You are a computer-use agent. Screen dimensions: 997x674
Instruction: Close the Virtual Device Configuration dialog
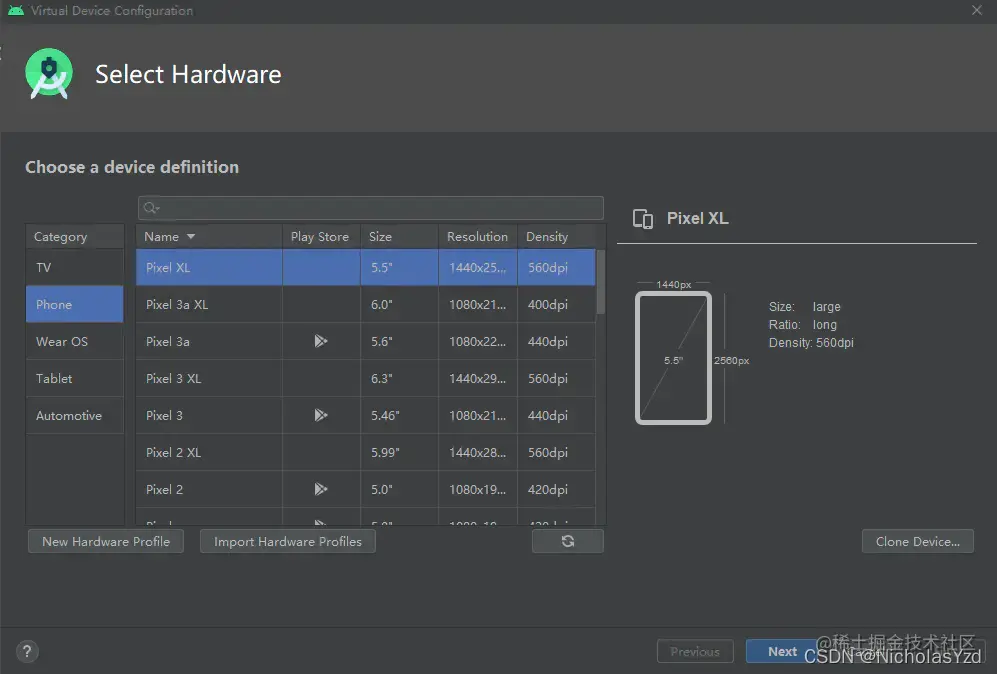click(977, 10)
